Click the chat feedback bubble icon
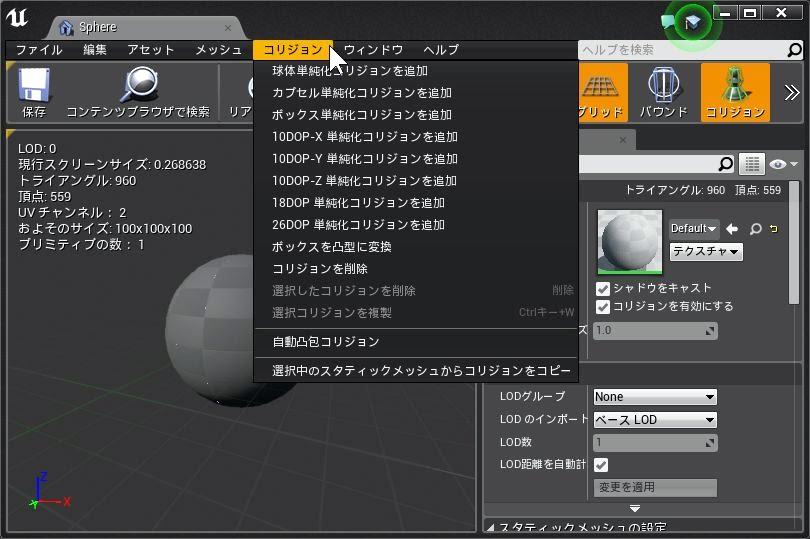 click(667, 22)
